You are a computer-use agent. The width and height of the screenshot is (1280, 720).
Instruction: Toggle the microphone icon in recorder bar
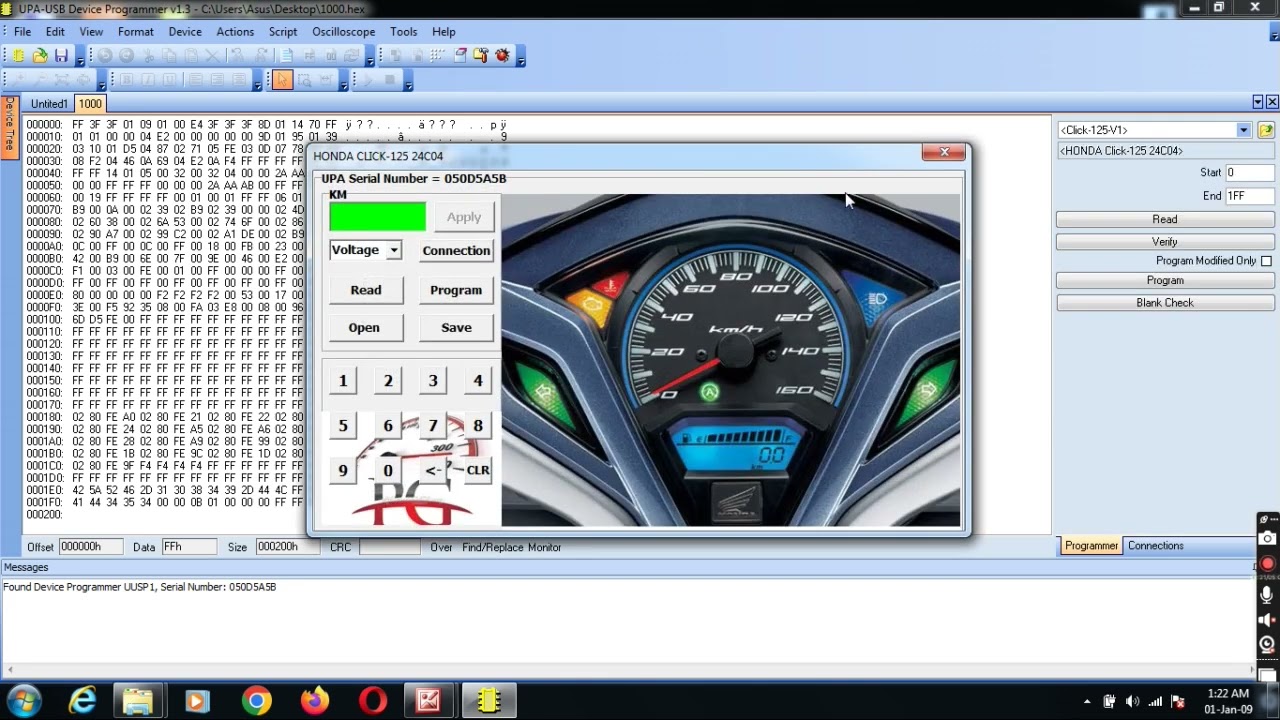tap(1267, 593)
